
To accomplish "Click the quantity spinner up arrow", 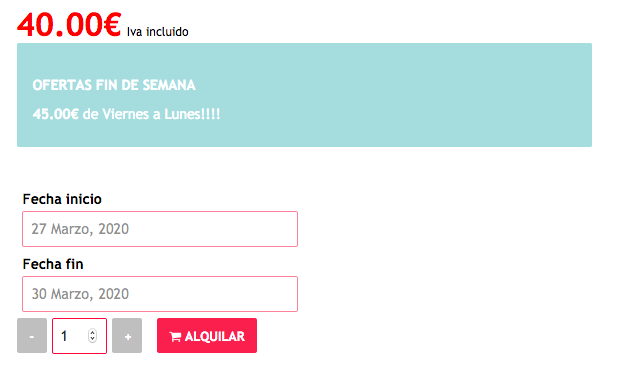I will coord(92,333).
